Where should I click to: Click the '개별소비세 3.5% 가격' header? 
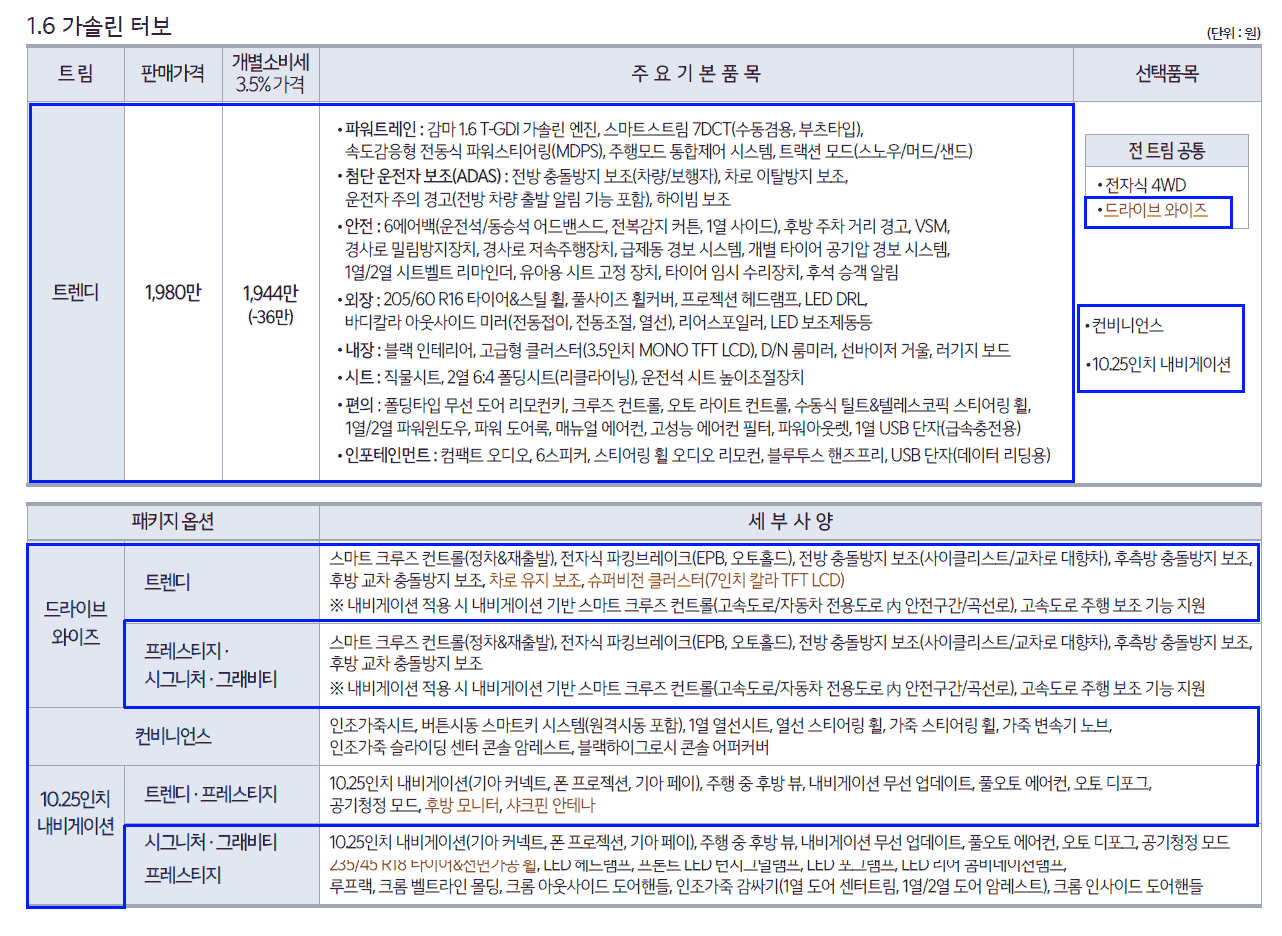click(270, 73)
